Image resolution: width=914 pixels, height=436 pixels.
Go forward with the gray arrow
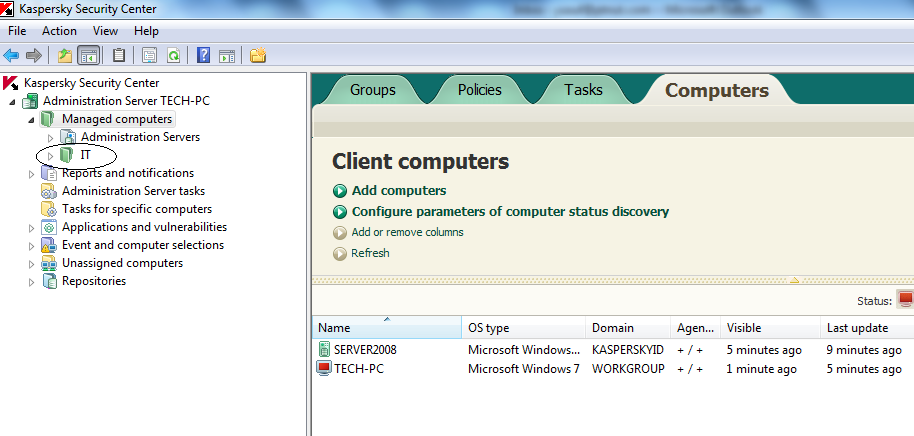click(x=34, y=56)
